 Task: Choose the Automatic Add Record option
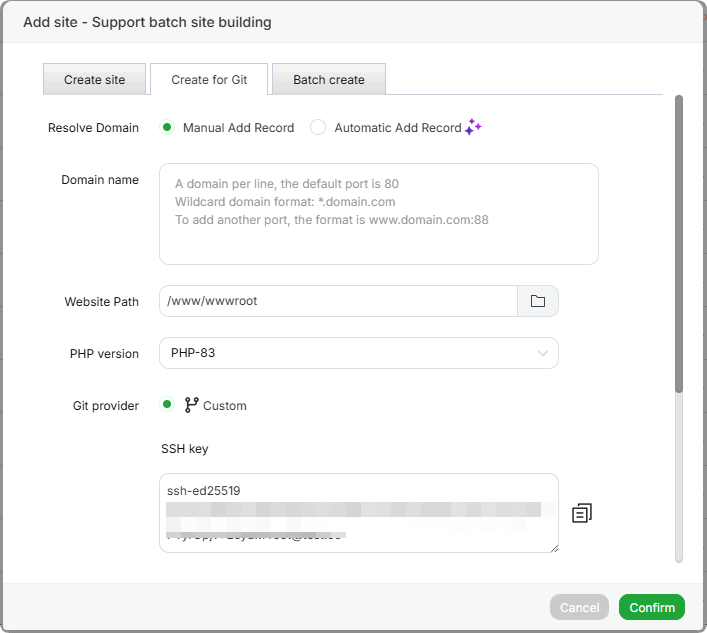click(318, 127)
